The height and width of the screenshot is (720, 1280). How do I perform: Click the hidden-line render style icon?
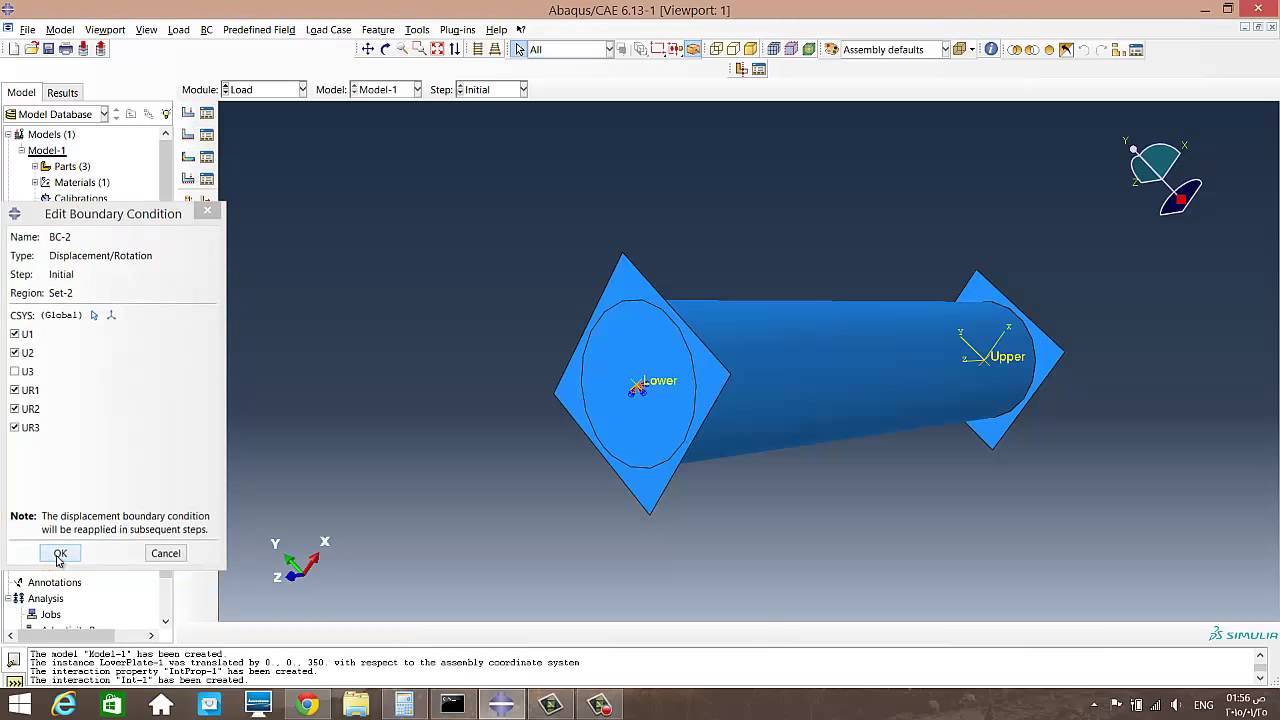(733, 49)
